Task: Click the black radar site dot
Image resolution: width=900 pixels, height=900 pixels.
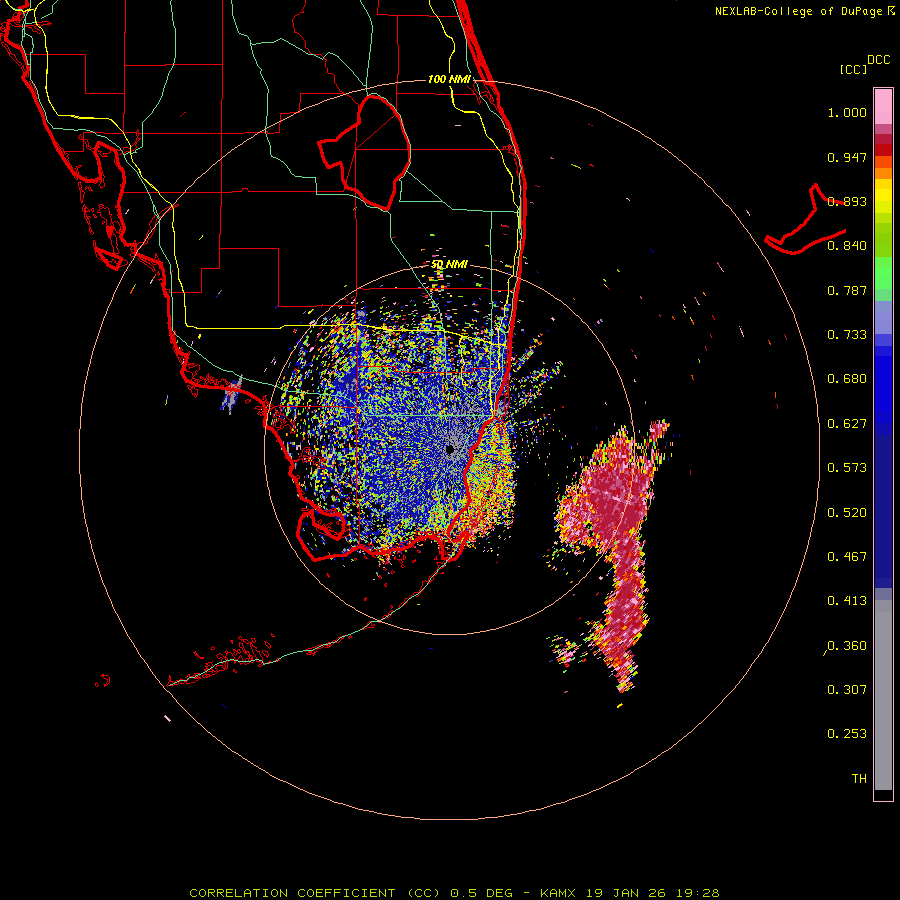Action: coord(450,449)
